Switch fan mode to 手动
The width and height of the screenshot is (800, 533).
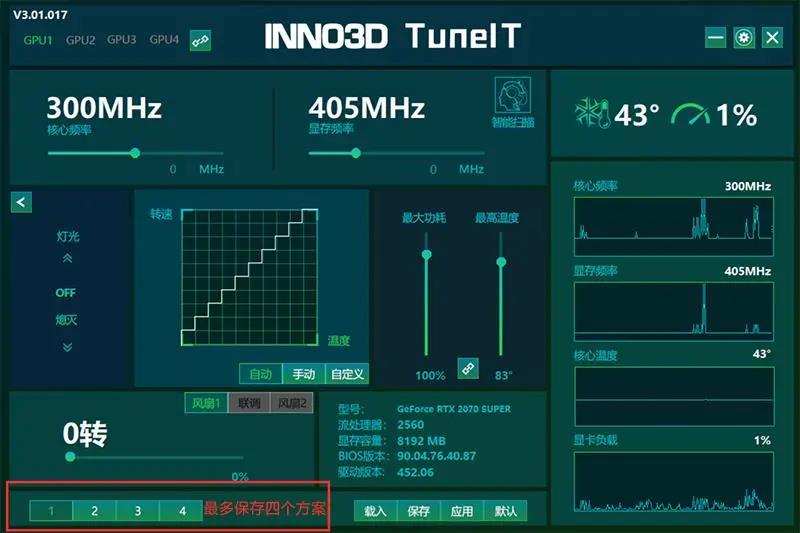[304, 374]
